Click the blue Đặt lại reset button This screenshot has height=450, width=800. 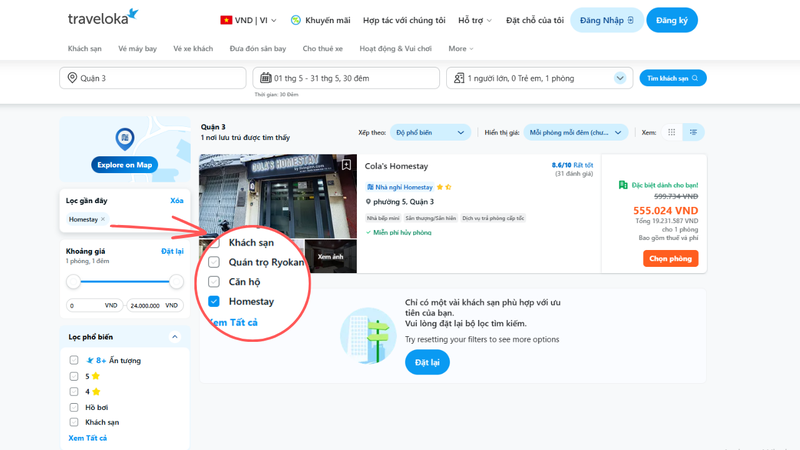tap(427, 362)
